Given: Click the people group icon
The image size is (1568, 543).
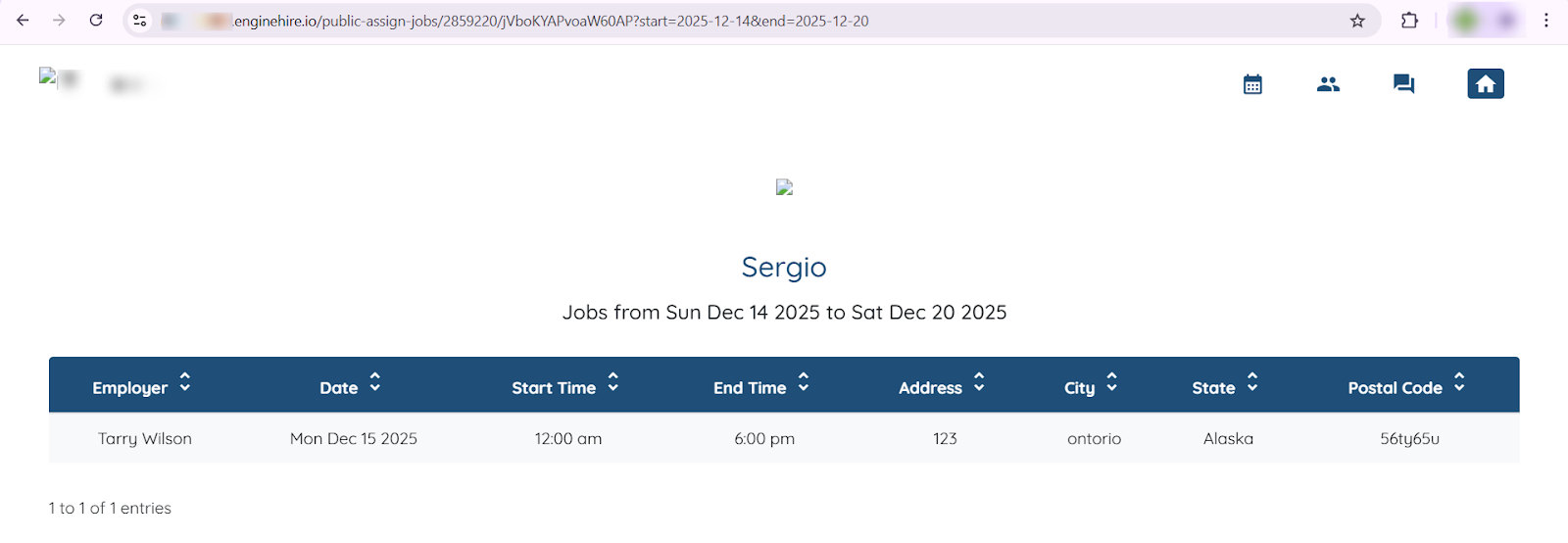Looking at the screenshot, I should coord(1328,84).
